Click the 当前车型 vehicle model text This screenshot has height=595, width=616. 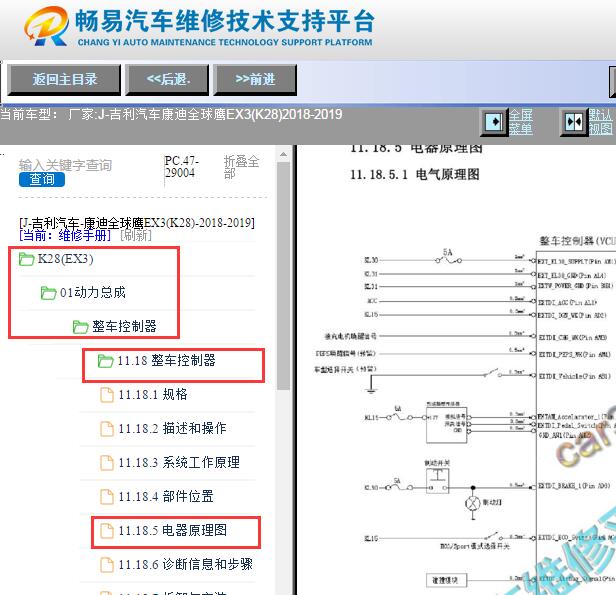(171, 115)
